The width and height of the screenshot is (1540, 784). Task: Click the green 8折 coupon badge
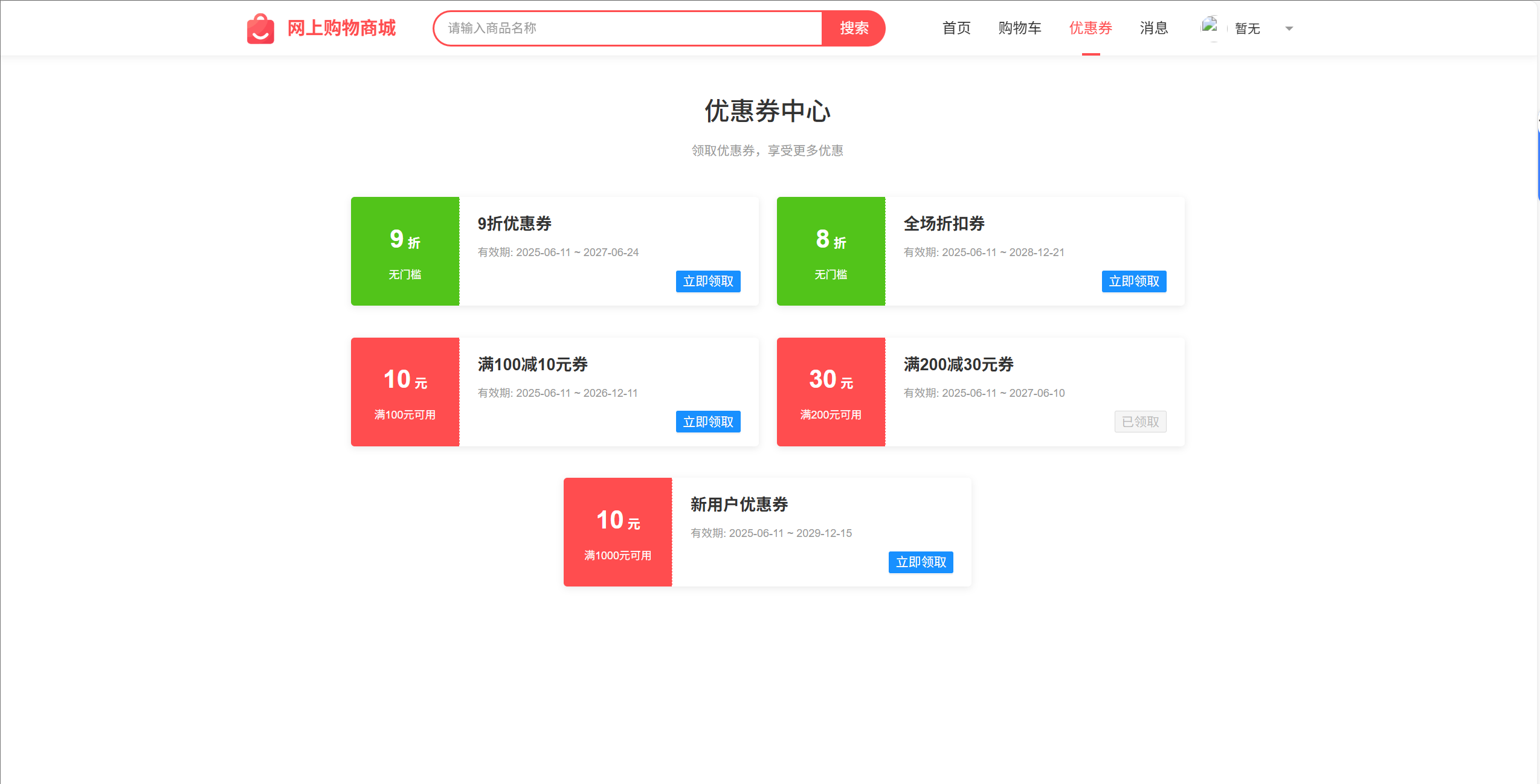831,251
